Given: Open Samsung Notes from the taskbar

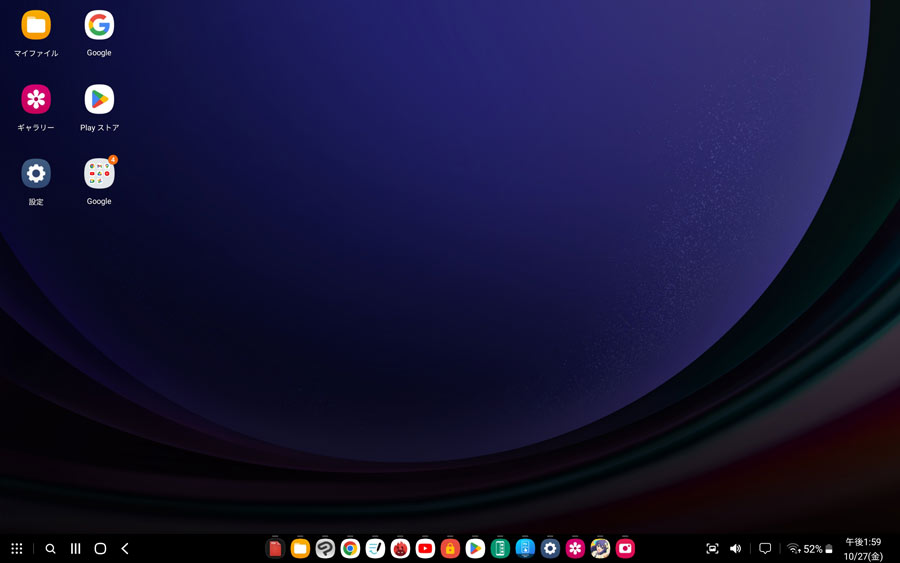Looking at the screenshot, I should tap(375, 549).
